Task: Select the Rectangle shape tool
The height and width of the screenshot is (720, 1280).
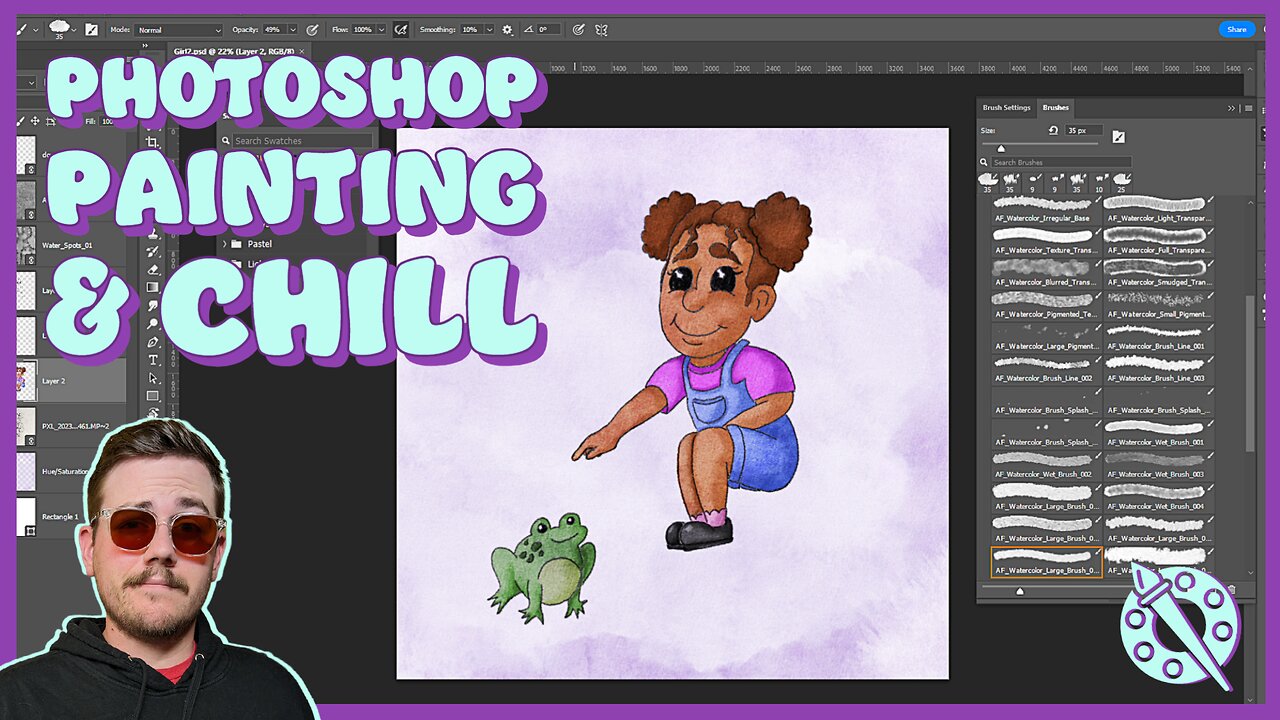Action: [x=153, y=395]
